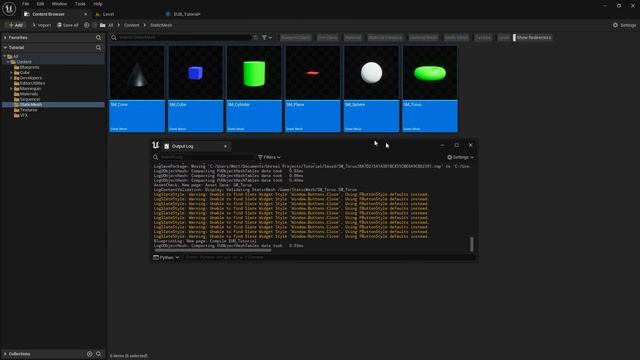Image resolution: width=640 pixels, height=360 pixels.
Task: Expand the Favorites section
Action: point(5,38)
